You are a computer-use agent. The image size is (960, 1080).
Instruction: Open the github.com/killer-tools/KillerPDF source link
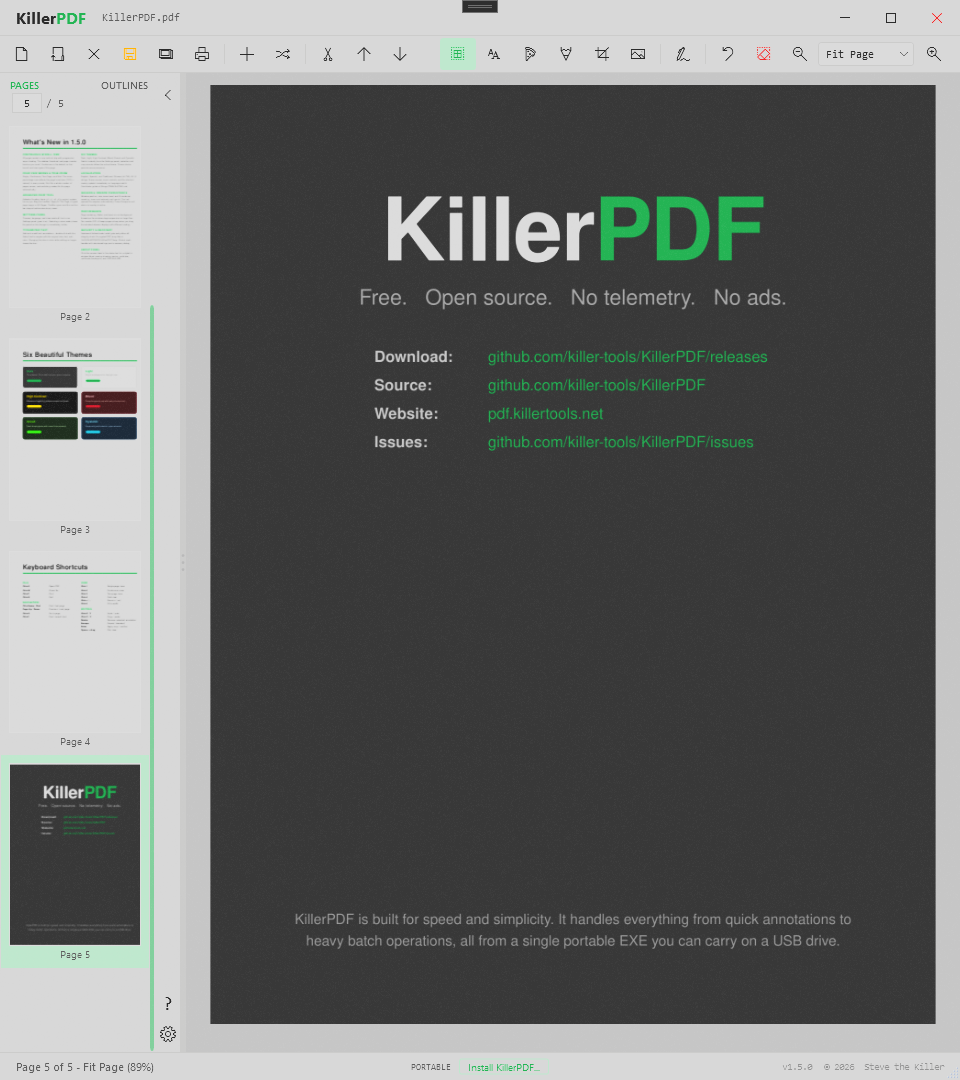(x=596, y=385)
